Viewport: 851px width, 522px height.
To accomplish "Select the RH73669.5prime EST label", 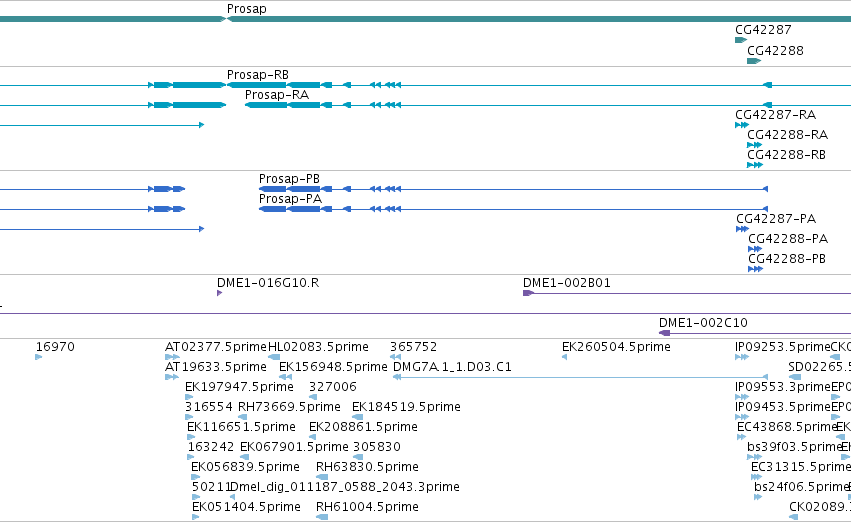I will tap(289, 408).
